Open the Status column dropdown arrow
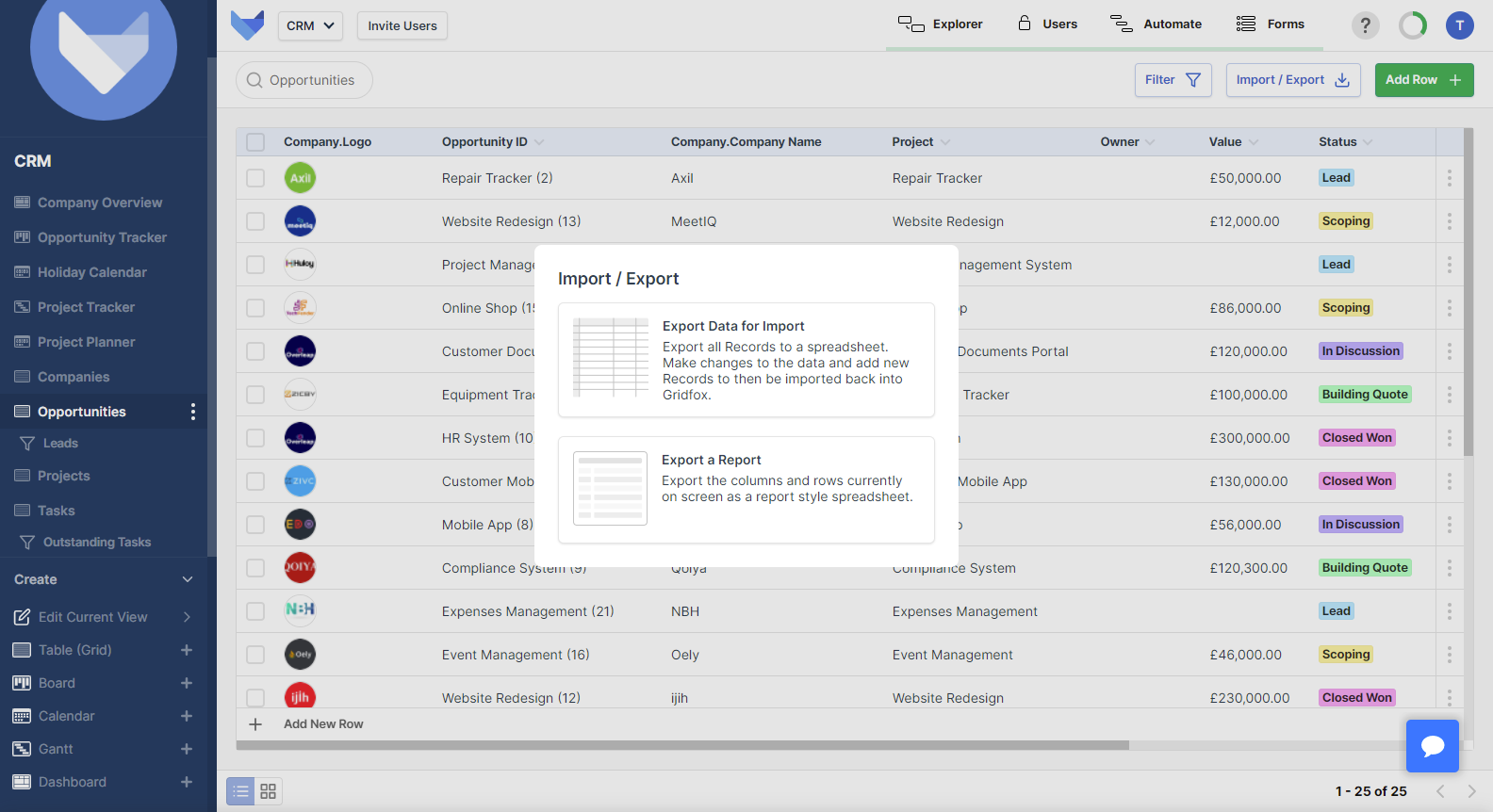Image resolution: width=1493 pixels, height=812 pixels. point(1368,142)
